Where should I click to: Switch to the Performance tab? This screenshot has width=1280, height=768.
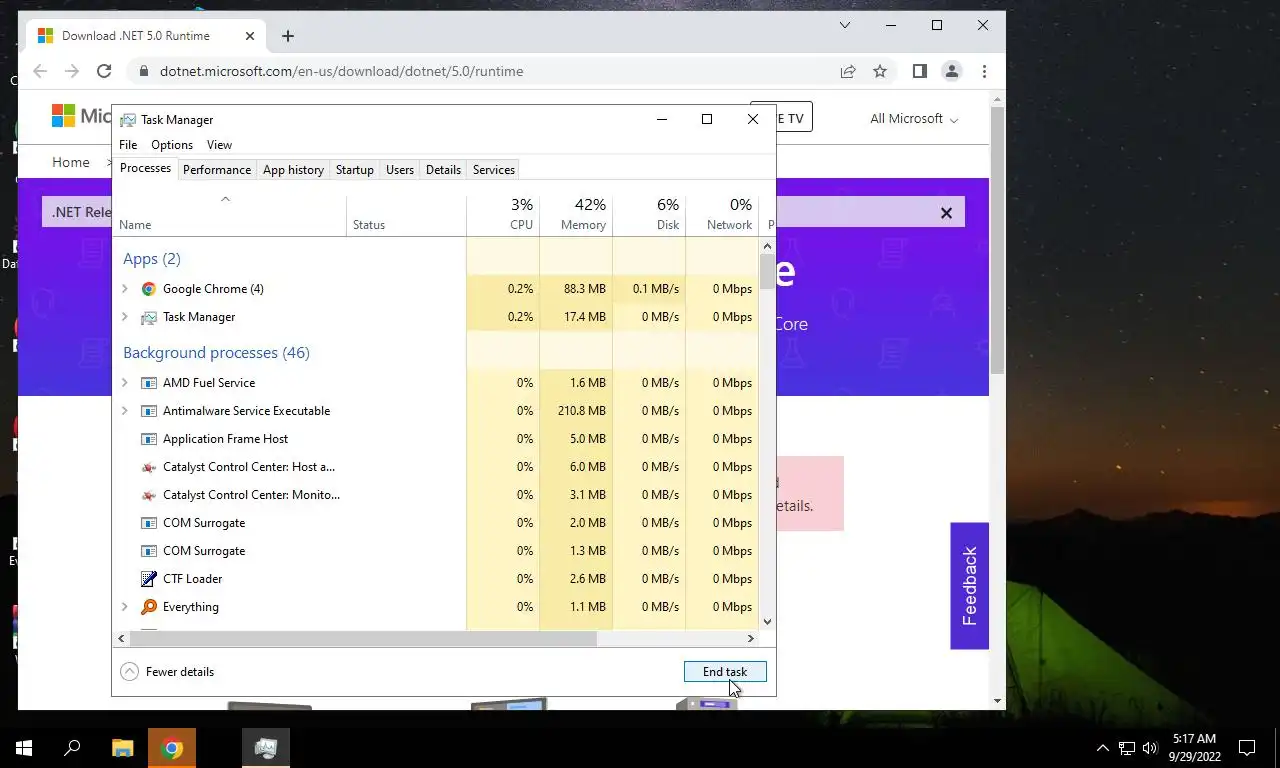(217, 170)
